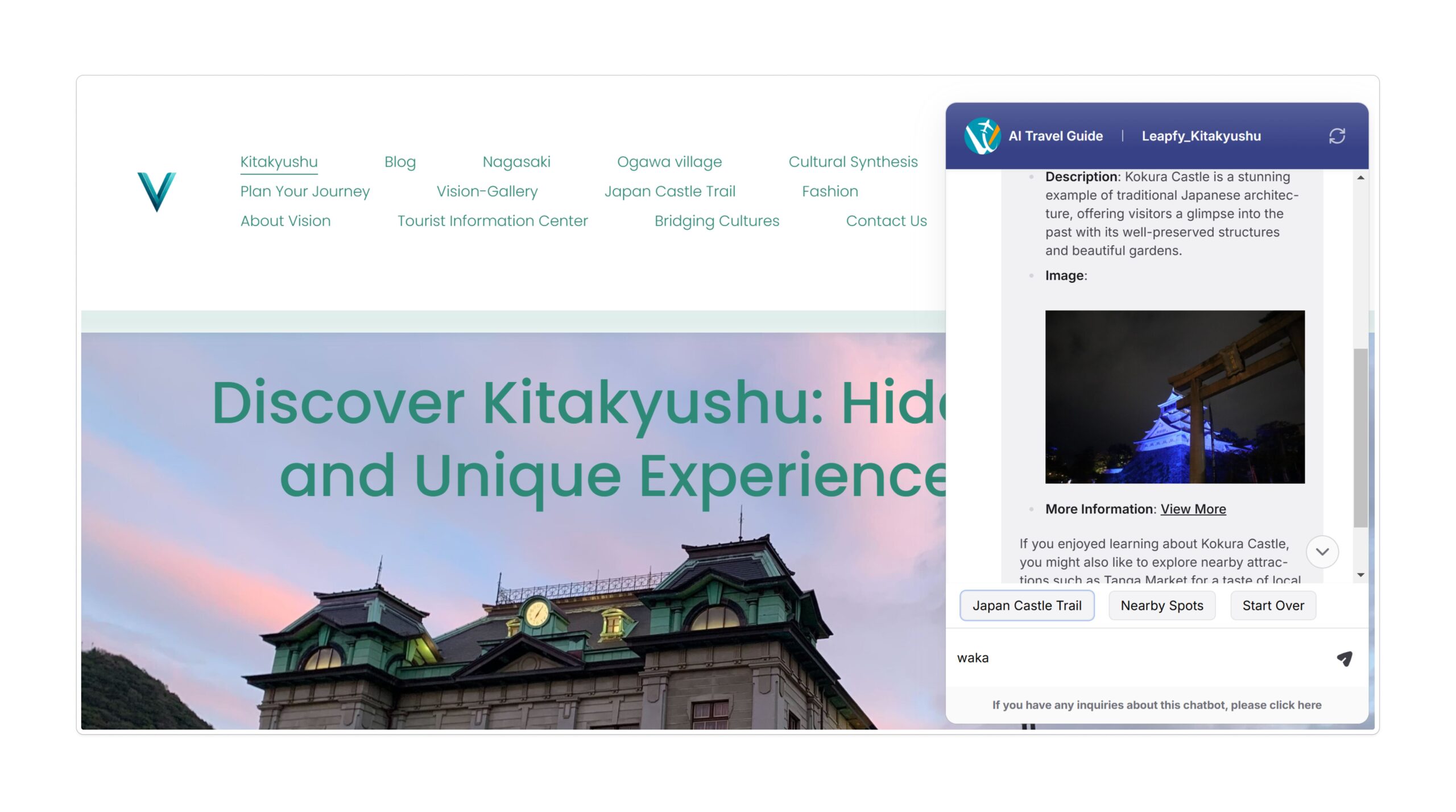This screenshot has height=812, width=1456.
Task: Click the chatbot inquiries link
Action: pyautogui.click(x=1156, y=705)
